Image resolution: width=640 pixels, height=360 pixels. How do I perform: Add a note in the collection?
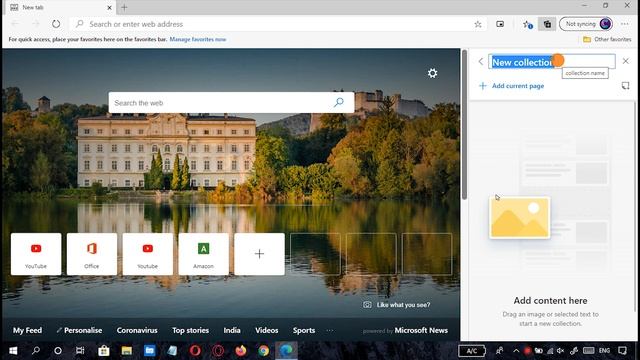(625, 86)
